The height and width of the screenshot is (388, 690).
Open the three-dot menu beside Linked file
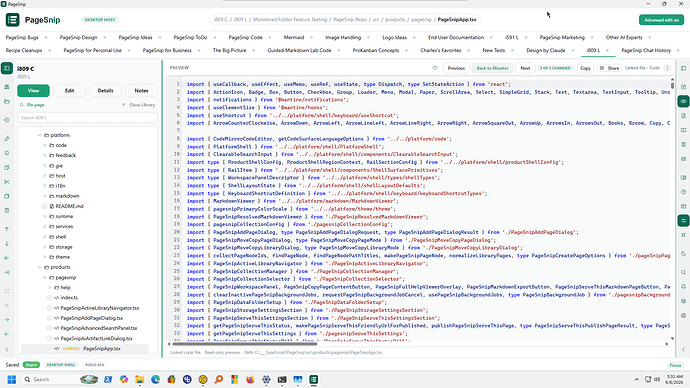coord(668,68)
